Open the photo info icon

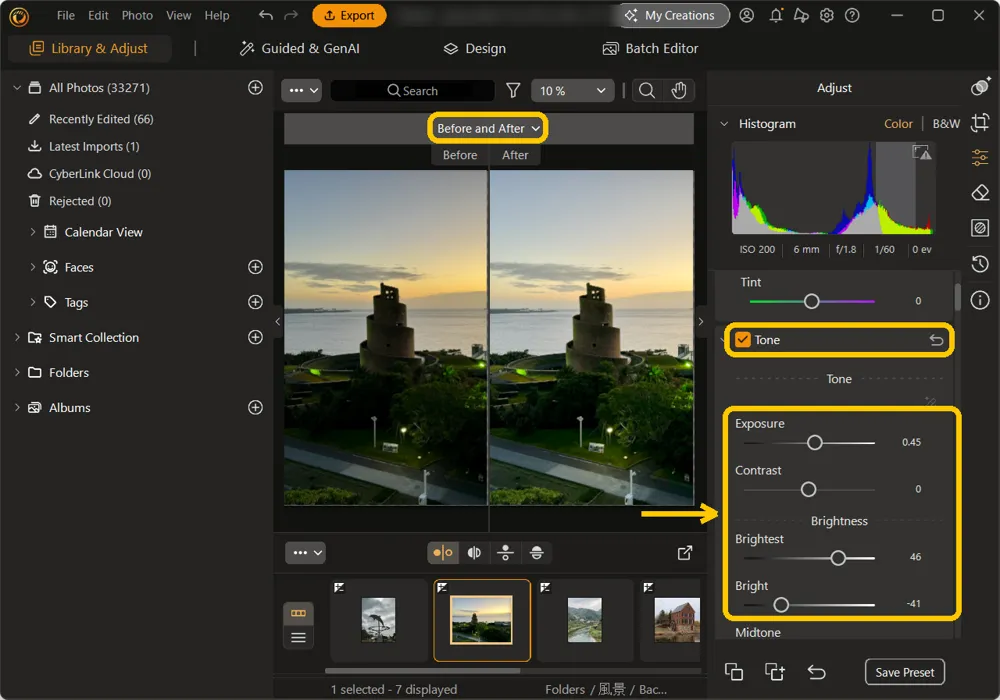point(980,300)
